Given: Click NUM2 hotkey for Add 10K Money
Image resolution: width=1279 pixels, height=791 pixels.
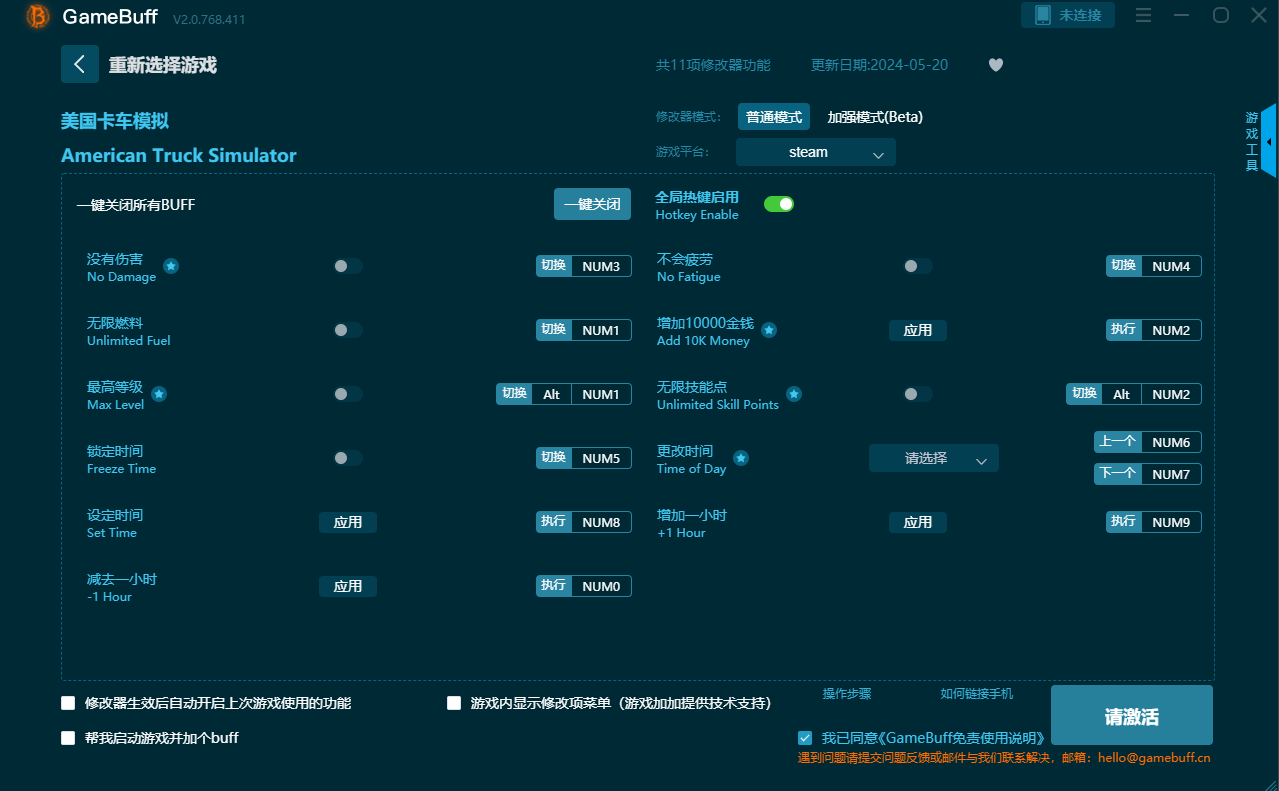Looking at the screenshot, I should [1172, 330].
